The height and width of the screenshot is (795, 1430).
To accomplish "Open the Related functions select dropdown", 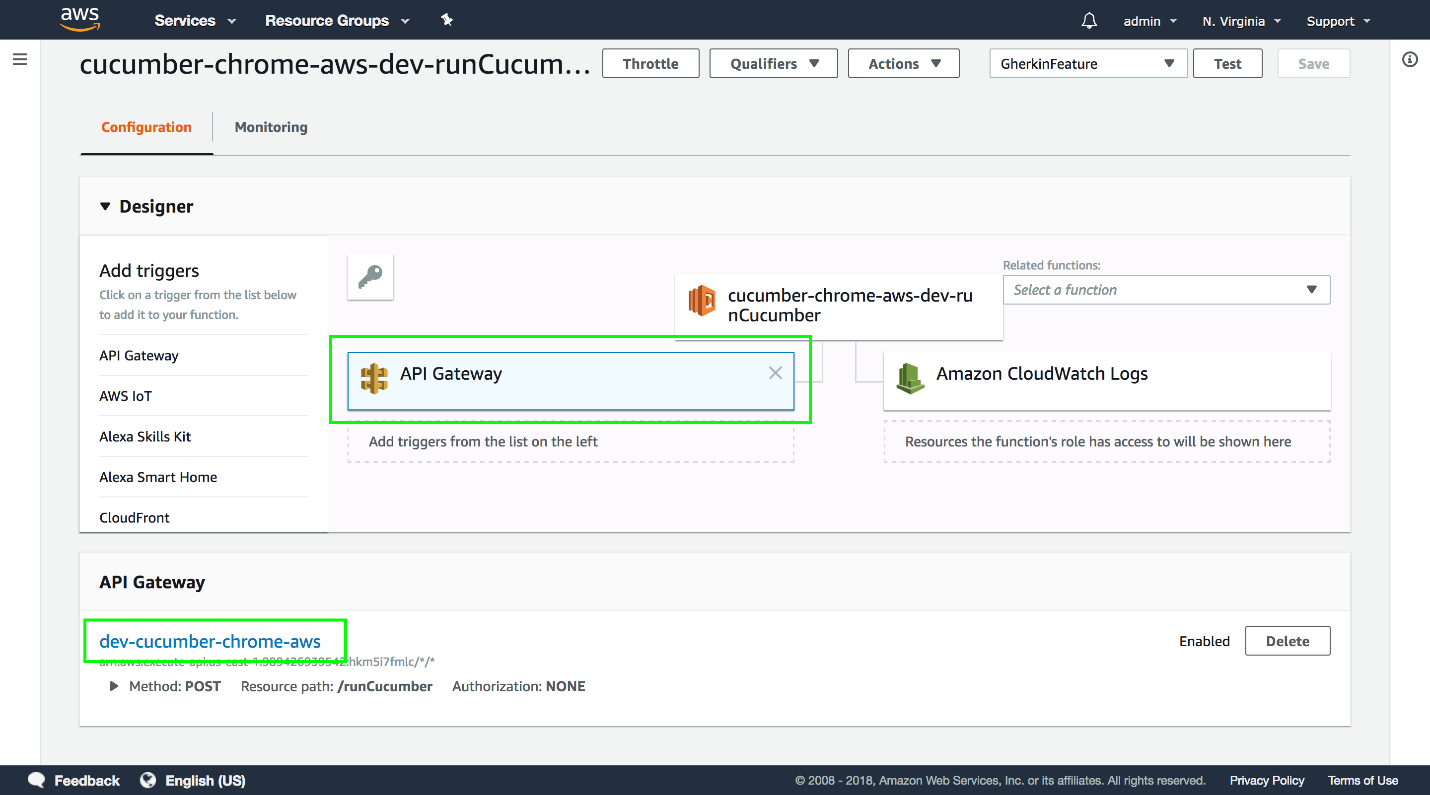I will (x=1166, y=290).
